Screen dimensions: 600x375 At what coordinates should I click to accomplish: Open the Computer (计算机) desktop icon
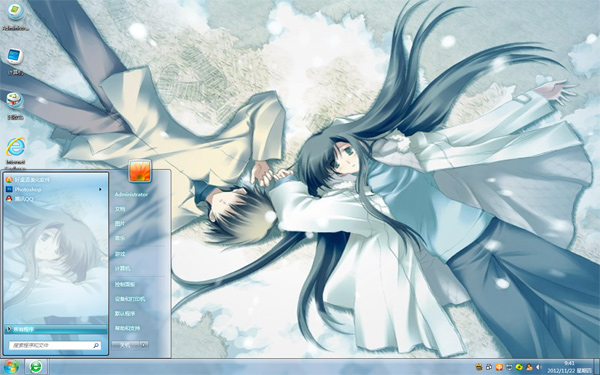pyautogui.click(x=15, y=61)
